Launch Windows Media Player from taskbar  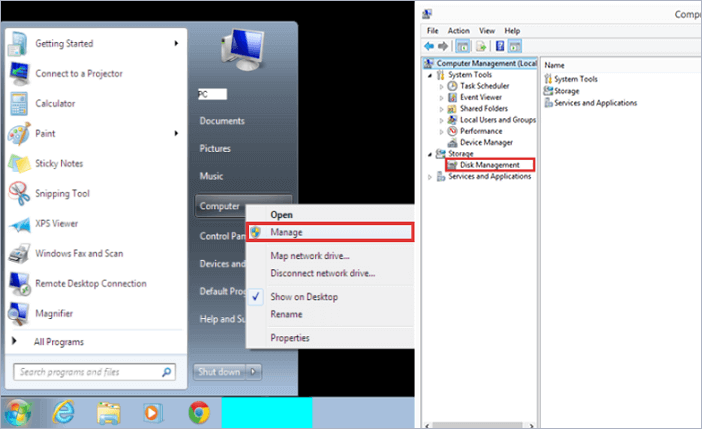point(152,412)
